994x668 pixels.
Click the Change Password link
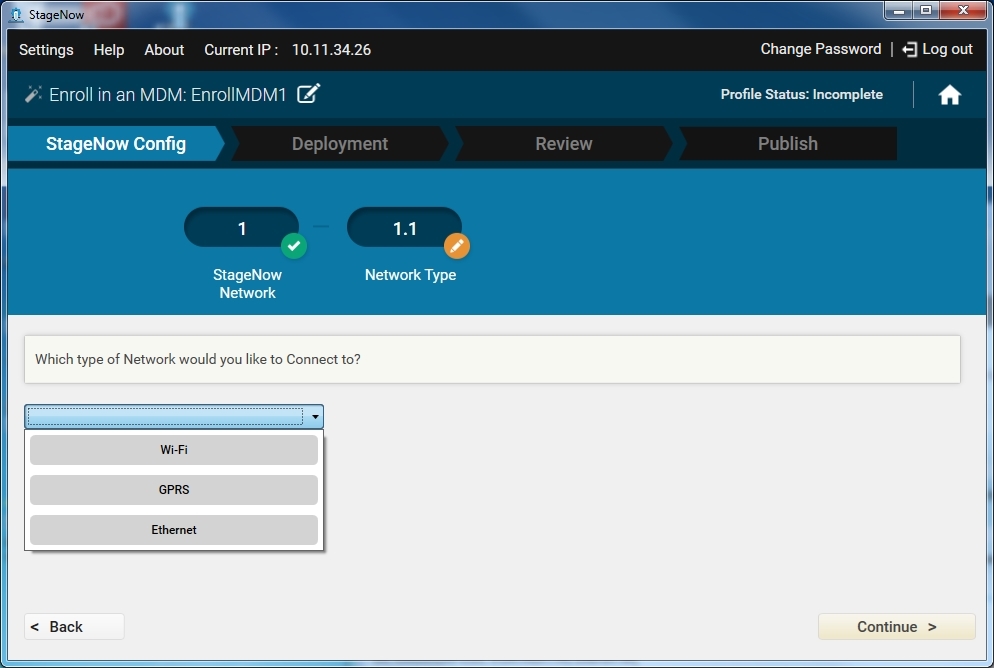(820, 49)
